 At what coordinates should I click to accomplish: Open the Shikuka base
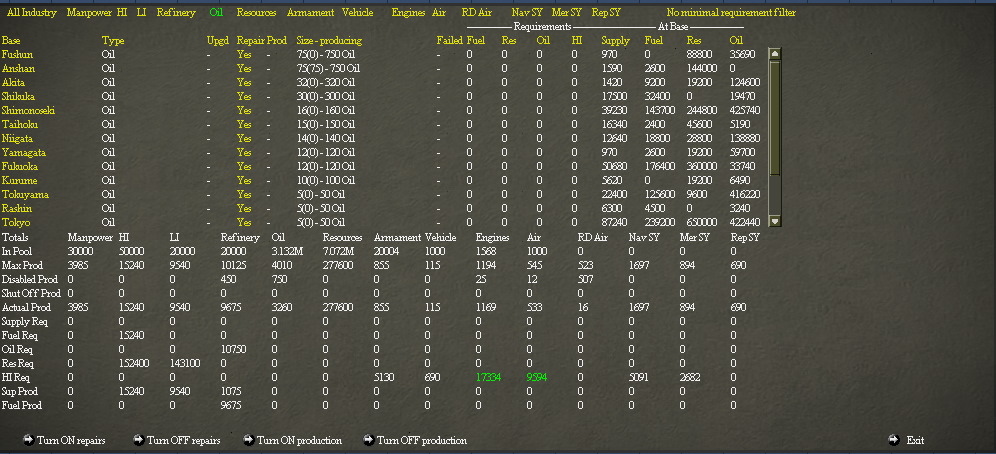coord(18,97)
